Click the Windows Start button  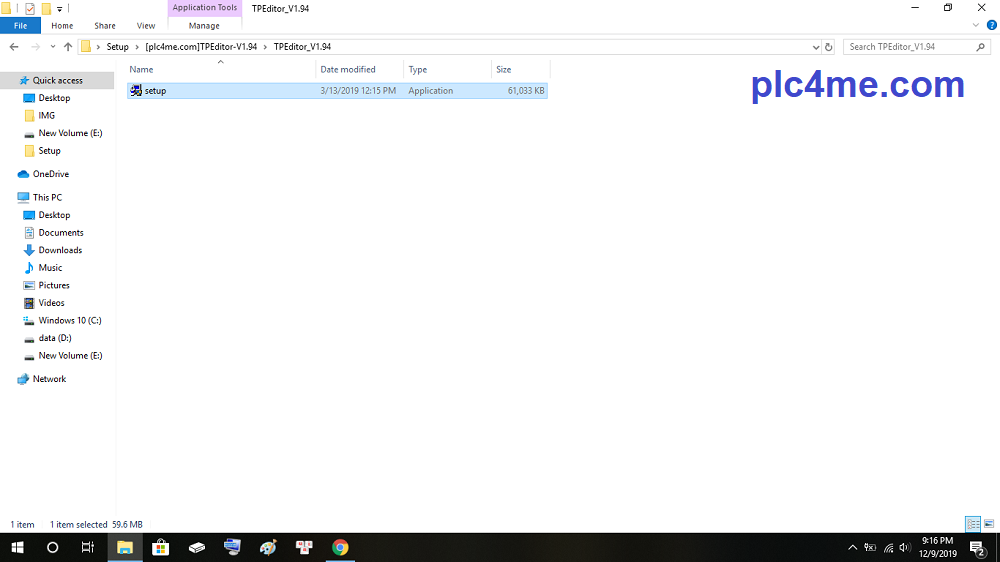pos(17,547)
